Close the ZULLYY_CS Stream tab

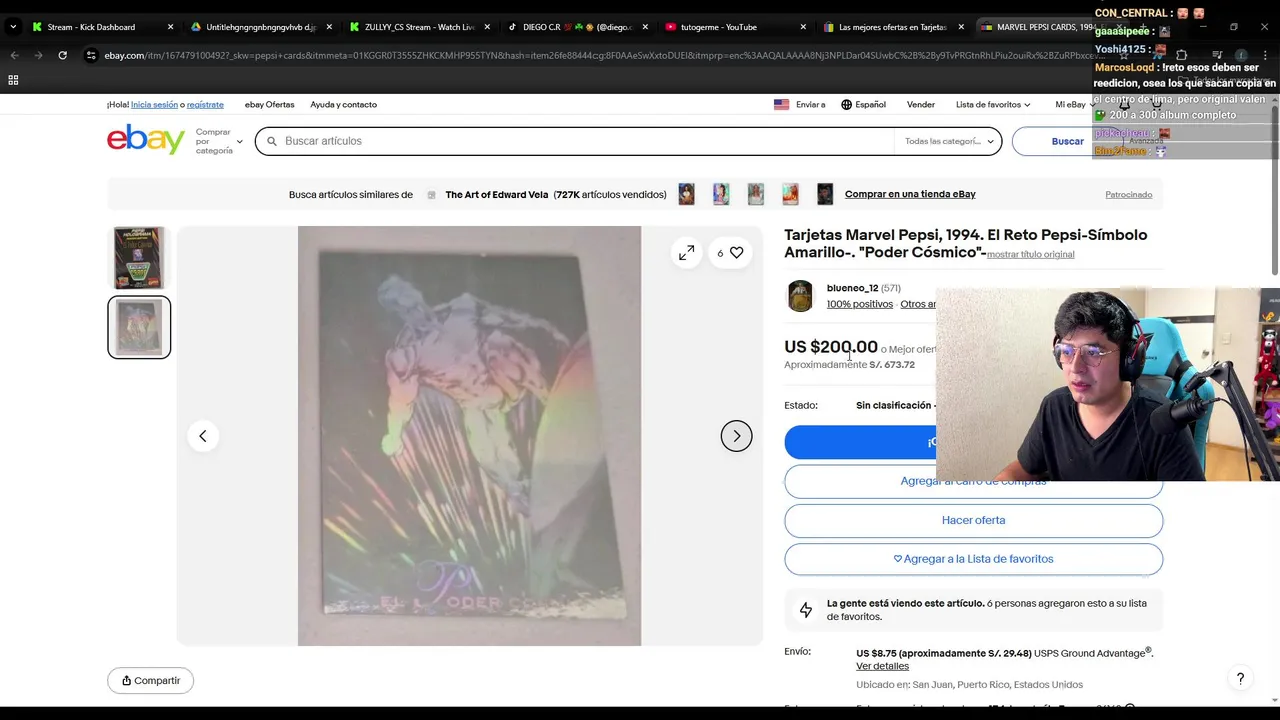[x=487, y=27]
